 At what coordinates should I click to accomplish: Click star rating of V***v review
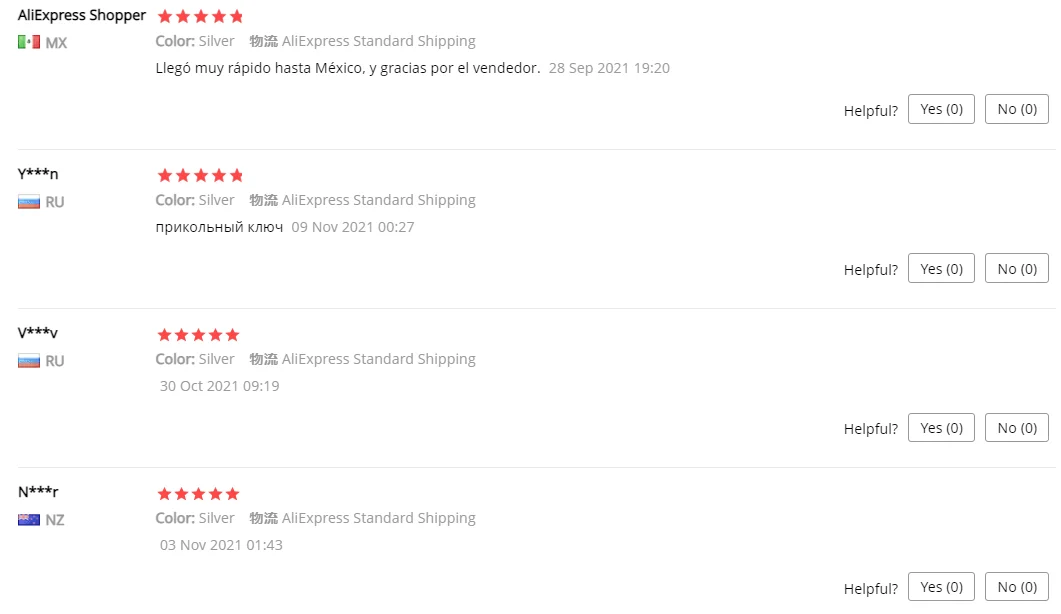[200, 335]
